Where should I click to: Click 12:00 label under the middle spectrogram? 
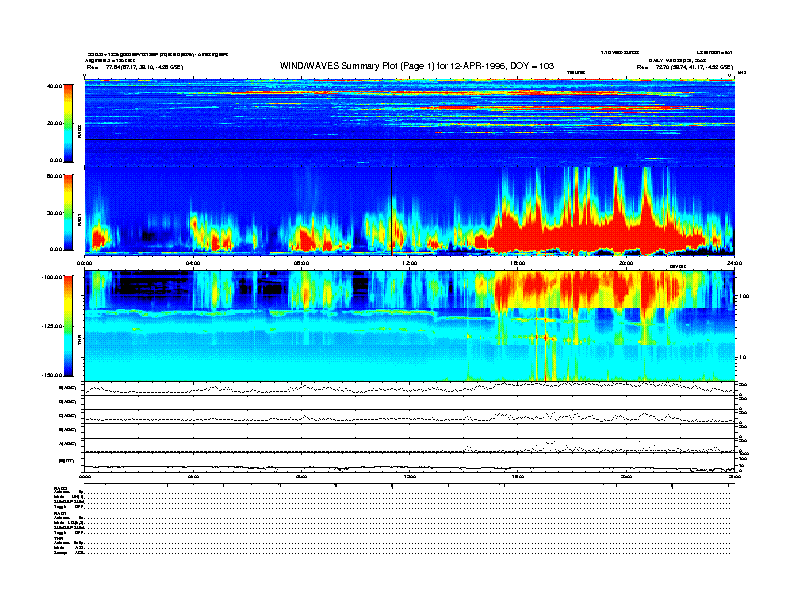[409, 263]
